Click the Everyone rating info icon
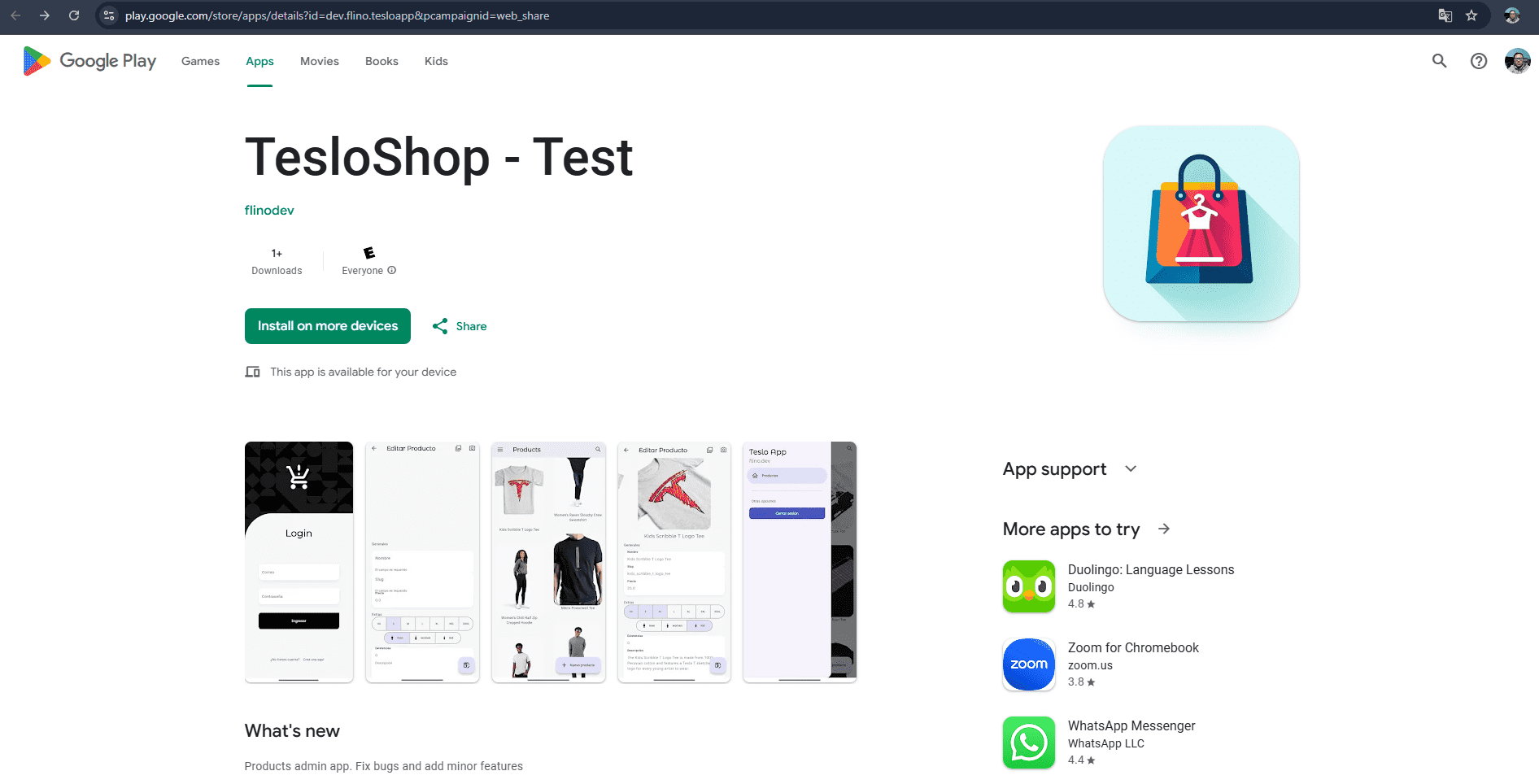The width and height of the screenshot is (1539, 784). point(392,271)
